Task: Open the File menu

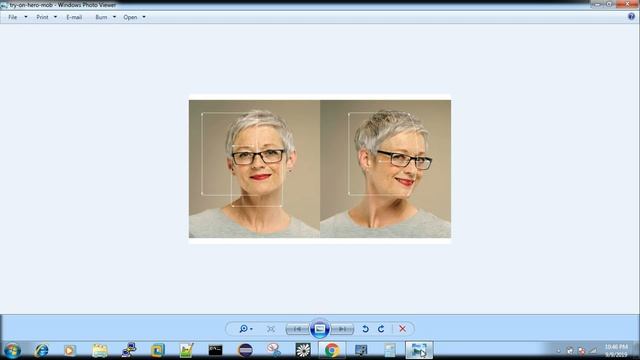Action: tap(13, 17)
